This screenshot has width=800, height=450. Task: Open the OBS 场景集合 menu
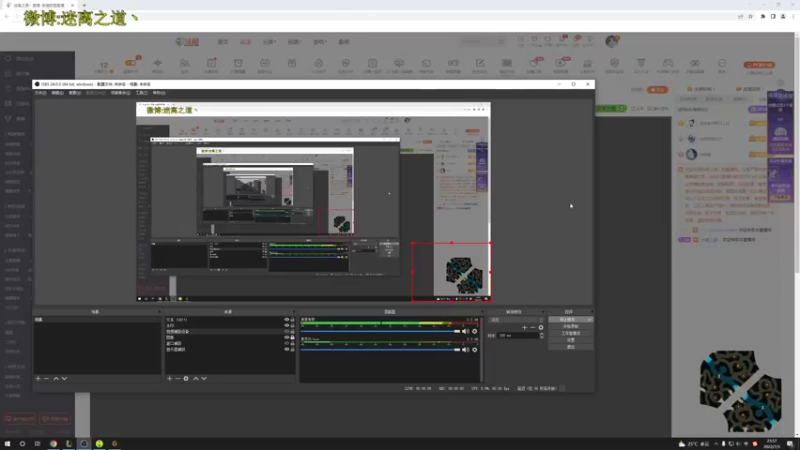coord(120,93)
